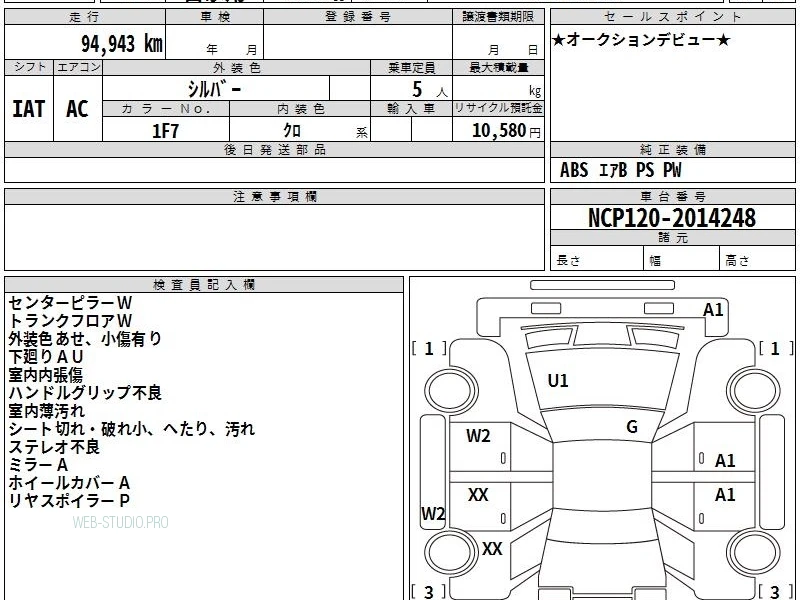800x600 pixels.
Task: Click the note リヤスポイラーP
Action: pos(69,501)
